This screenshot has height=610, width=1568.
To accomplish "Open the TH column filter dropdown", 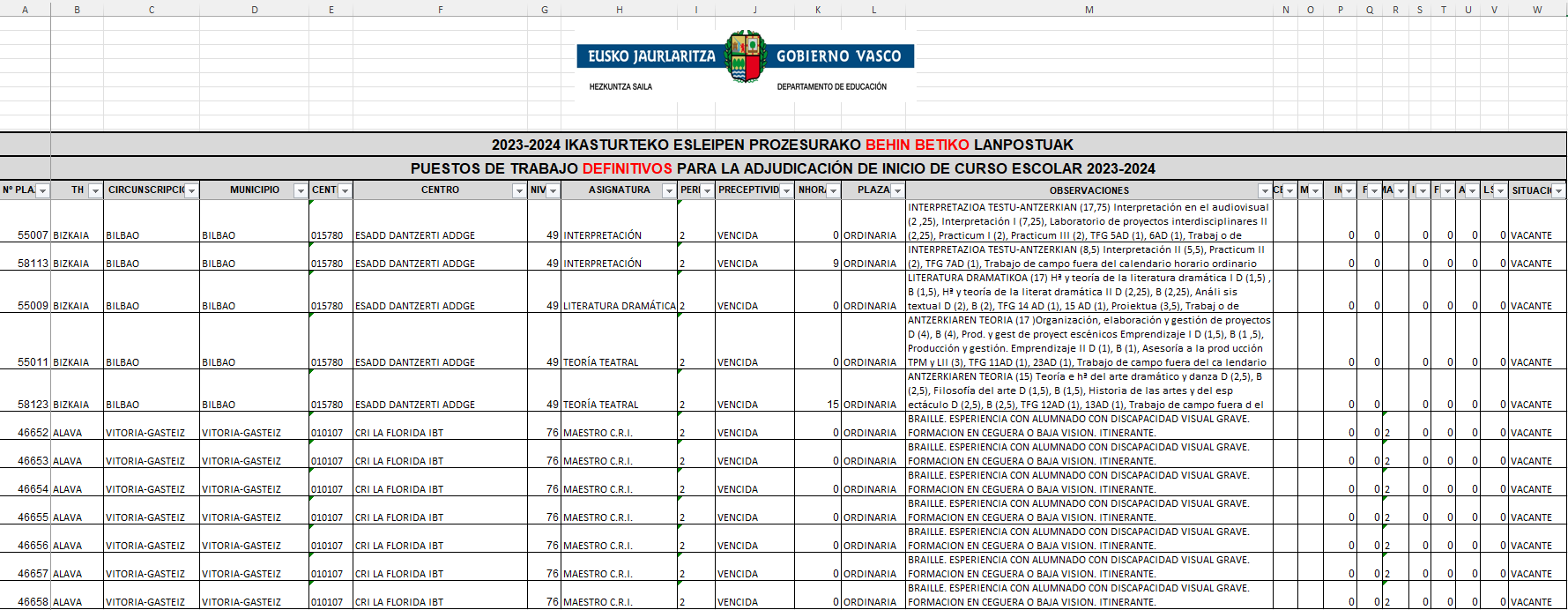I will click(x=95, y=190).
